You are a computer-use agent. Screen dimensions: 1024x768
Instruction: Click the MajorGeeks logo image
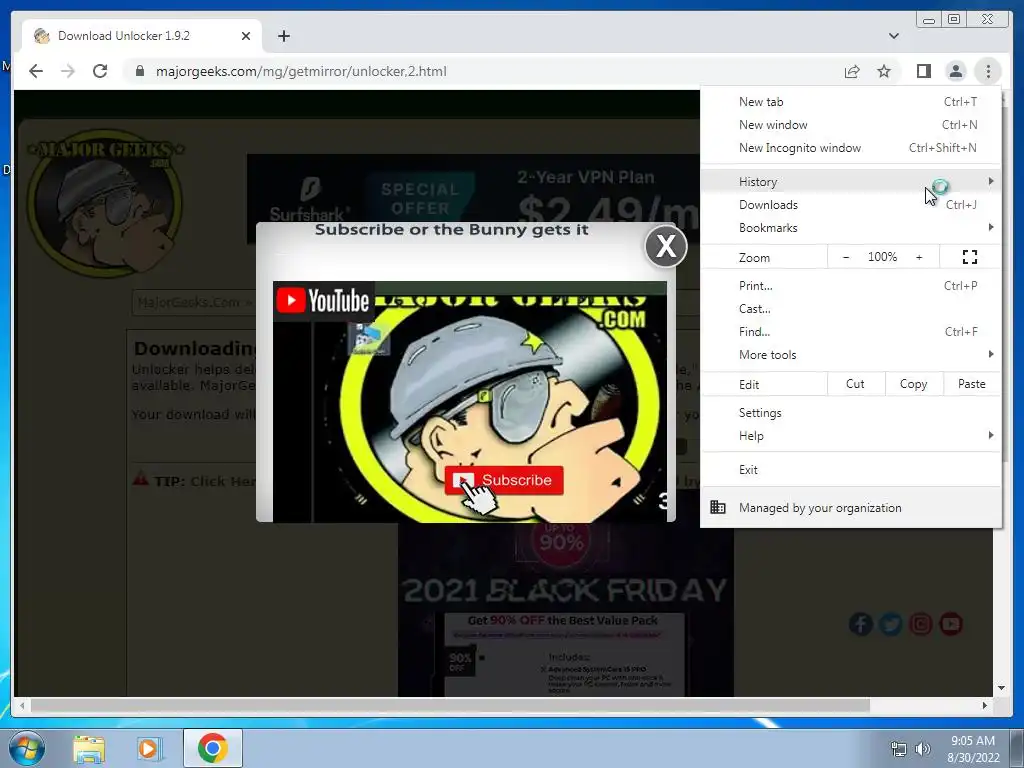tap(106, 202)
